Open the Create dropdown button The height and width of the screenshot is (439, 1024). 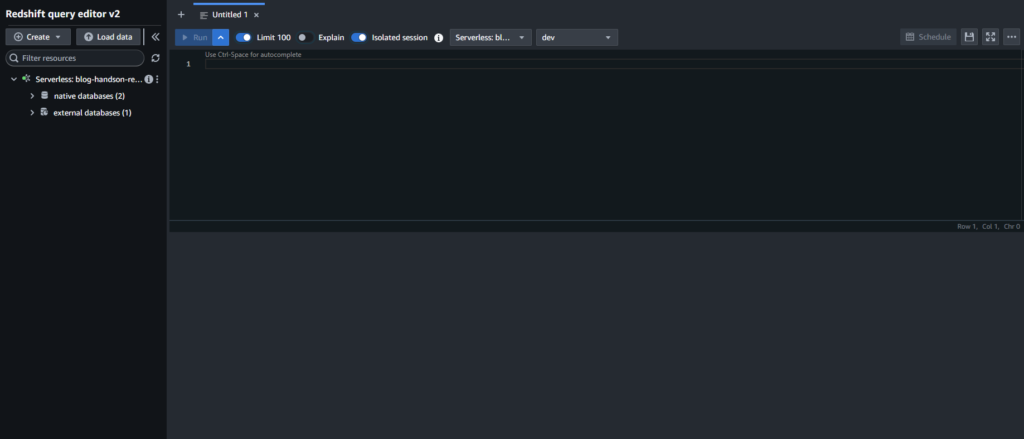(x=38, y=37)
